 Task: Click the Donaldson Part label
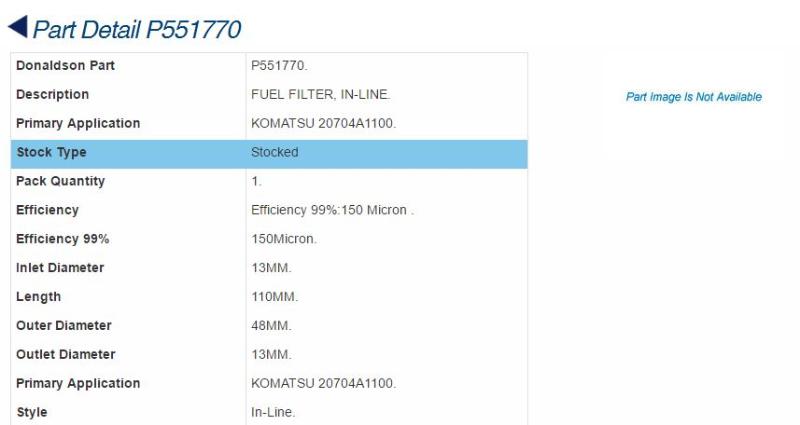tap(65, 65)
